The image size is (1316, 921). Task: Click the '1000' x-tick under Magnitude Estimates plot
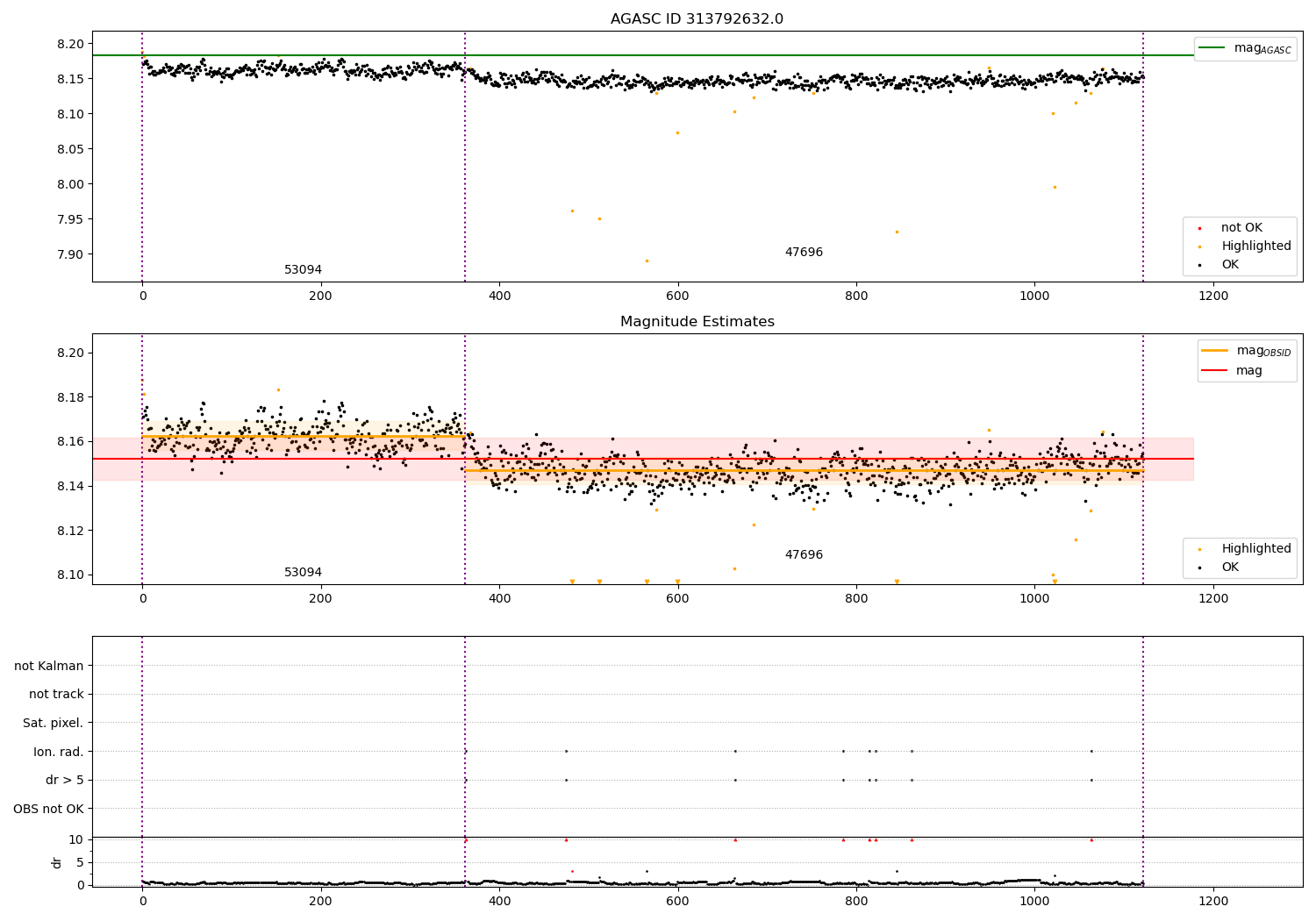pos(1034,599)
